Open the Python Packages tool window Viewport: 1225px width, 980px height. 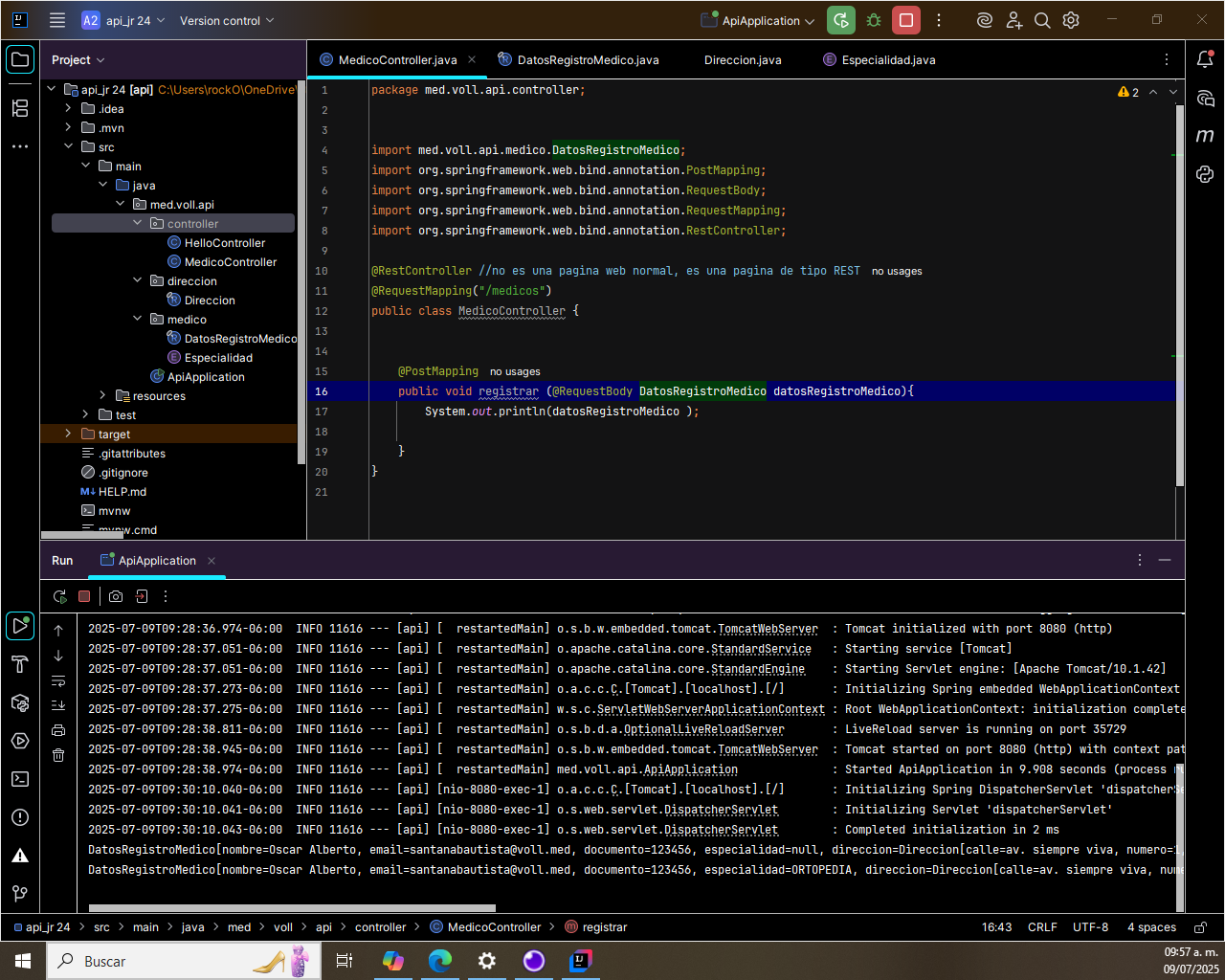[x=20, y=702]
